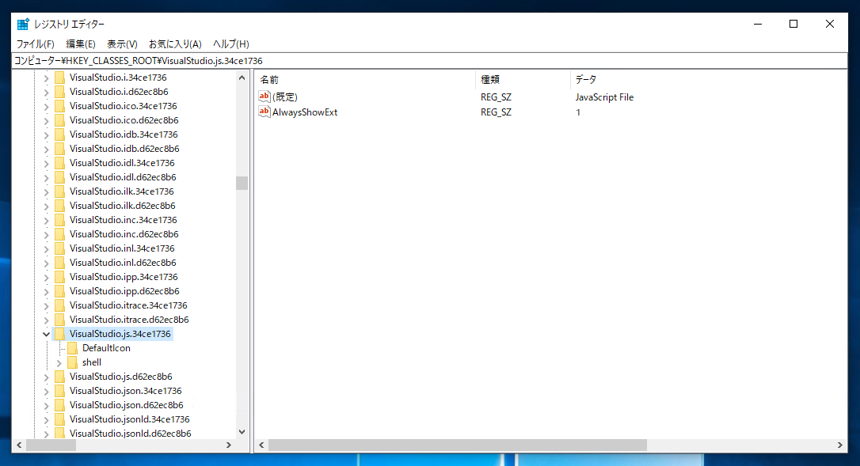
Task: Click the 'JavaScript File' data cell
Action: click(x=604, y=97)
